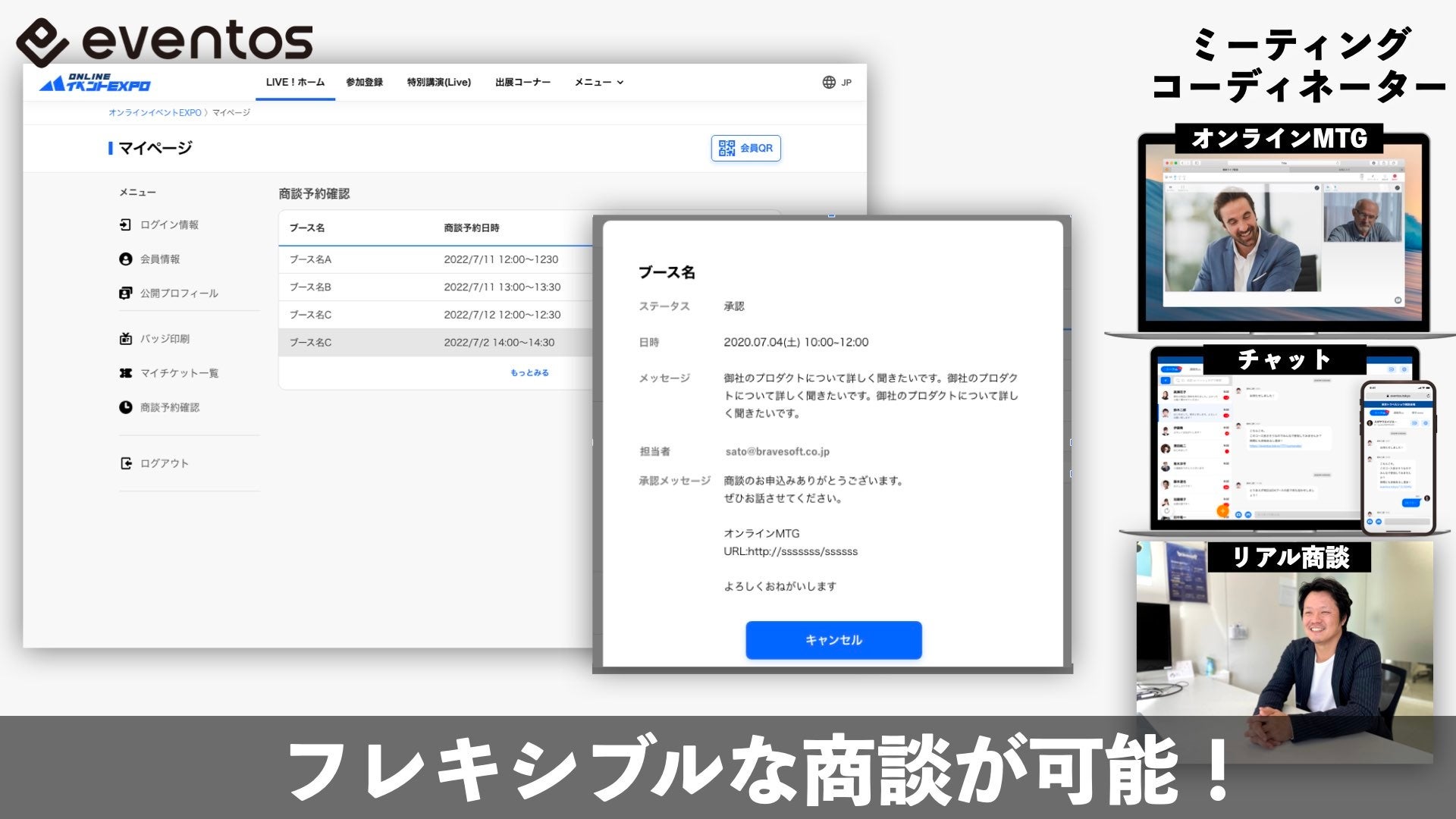Click the login info icon in sidebar
Viewport: 1456px width, 819px height.
[126, 224]
